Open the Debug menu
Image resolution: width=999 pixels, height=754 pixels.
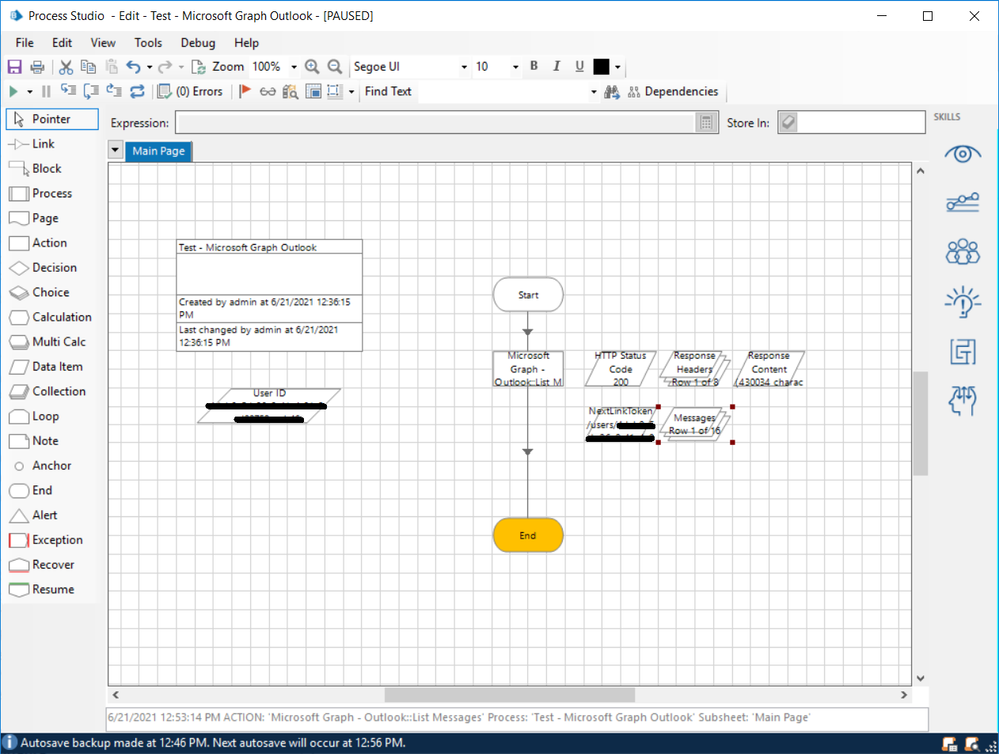(198, 43)
